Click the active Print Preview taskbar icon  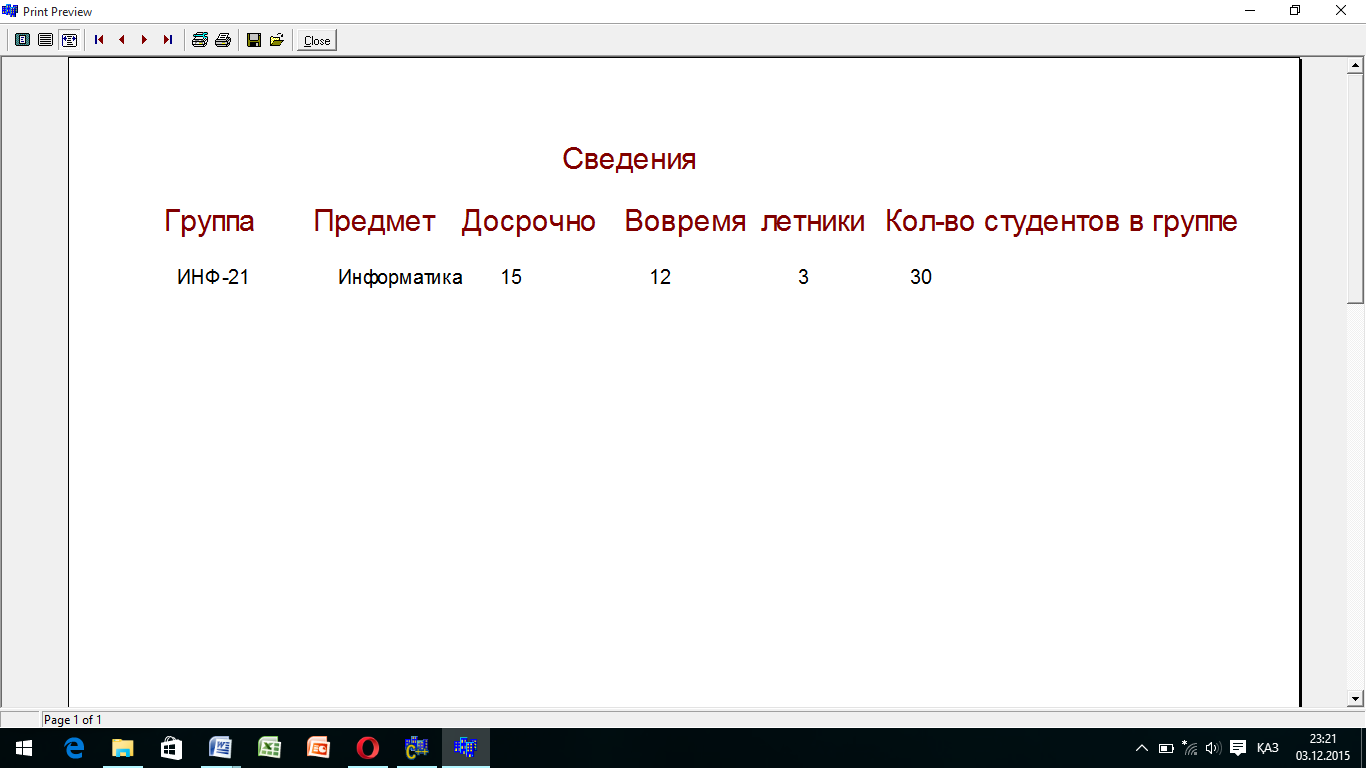(466, 748)
